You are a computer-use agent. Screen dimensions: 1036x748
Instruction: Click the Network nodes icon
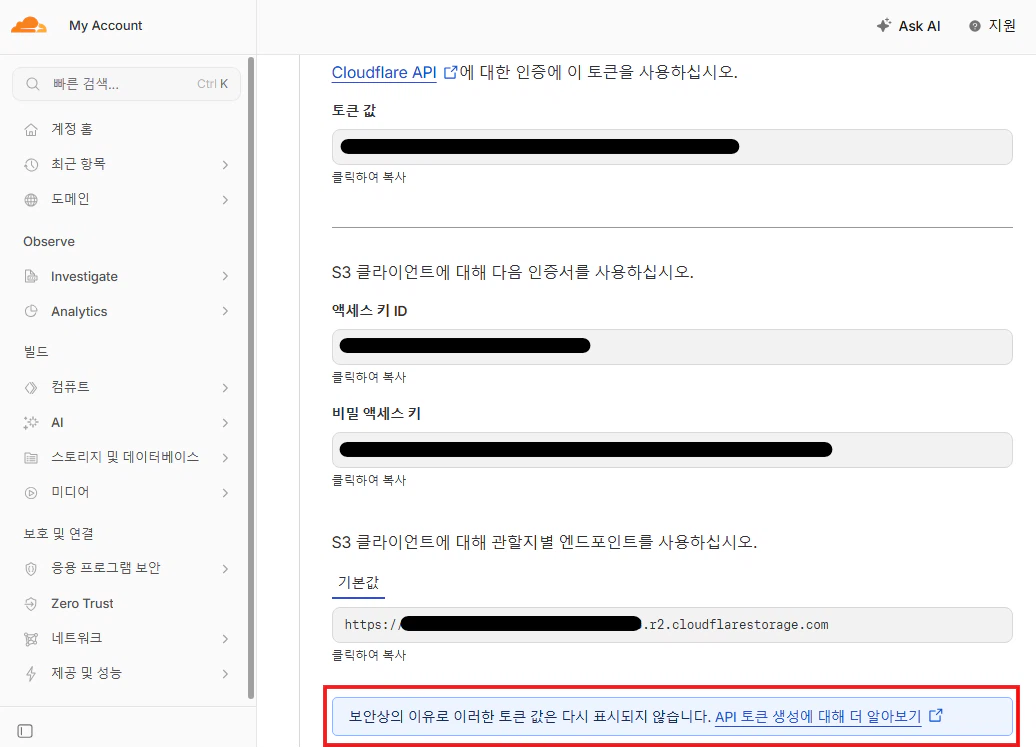31,638
